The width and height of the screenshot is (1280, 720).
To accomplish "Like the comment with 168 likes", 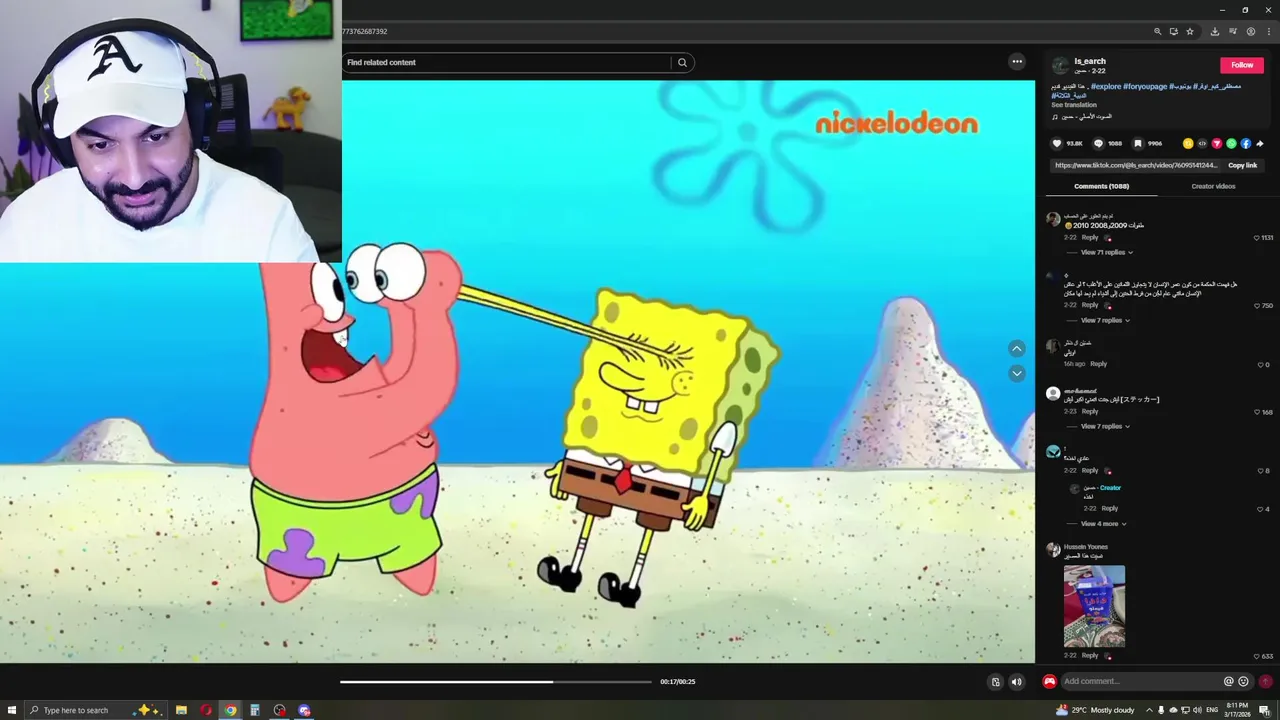I will point(1257,412).
